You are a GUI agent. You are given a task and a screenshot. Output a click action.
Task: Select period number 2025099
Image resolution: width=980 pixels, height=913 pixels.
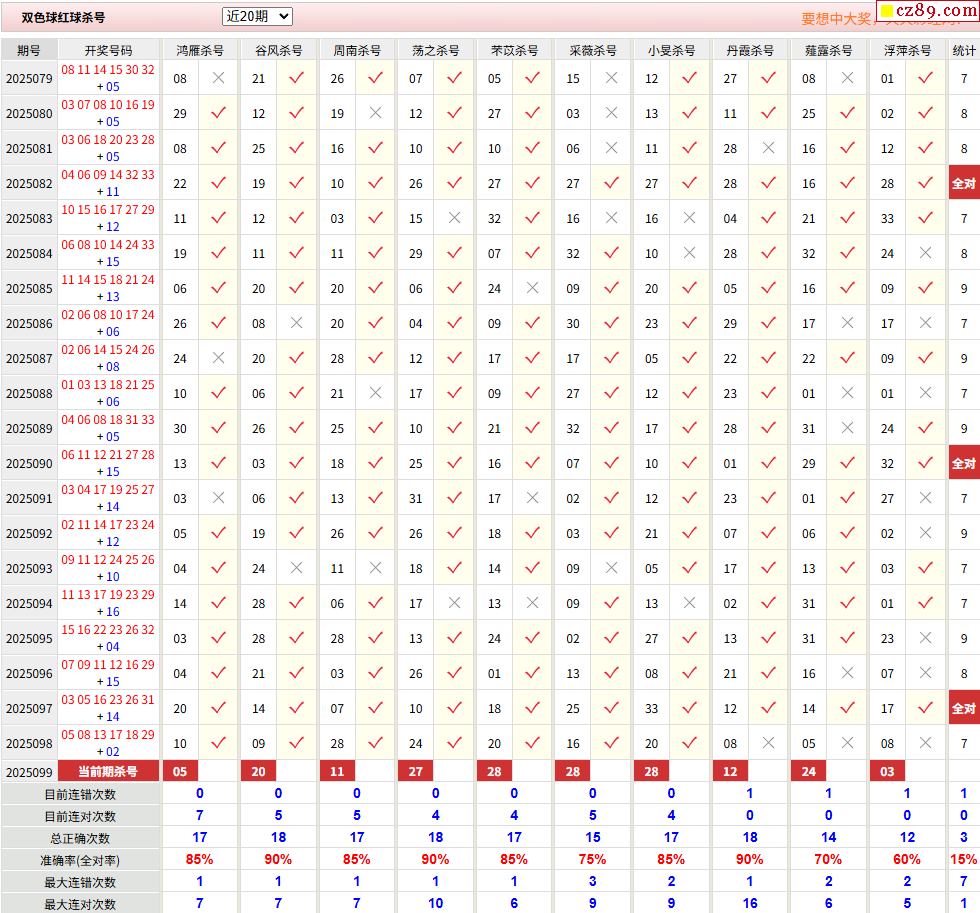click(29, 772)
